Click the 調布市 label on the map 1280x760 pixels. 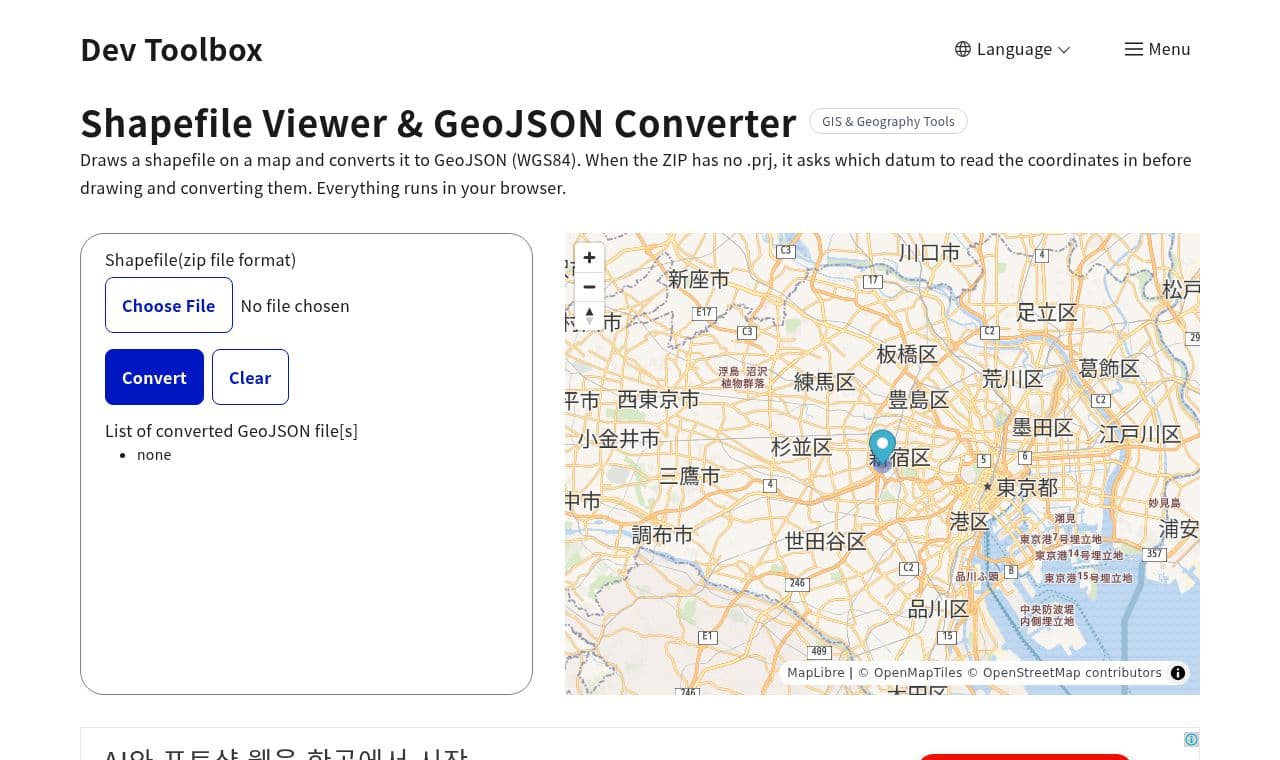click(662, 535)
